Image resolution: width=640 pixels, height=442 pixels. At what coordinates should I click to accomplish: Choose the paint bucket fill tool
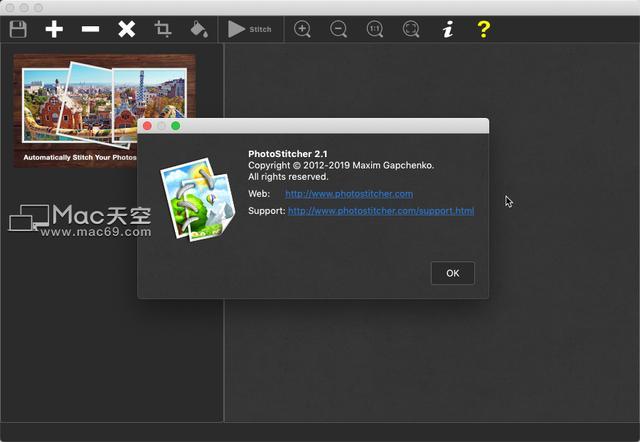[199, 29]
